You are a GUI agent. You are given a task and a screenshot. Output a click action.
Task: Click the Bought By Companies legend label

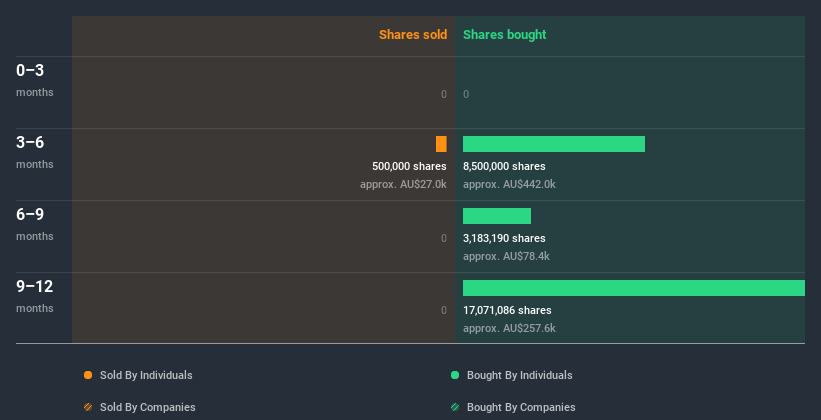click(521, 407)
